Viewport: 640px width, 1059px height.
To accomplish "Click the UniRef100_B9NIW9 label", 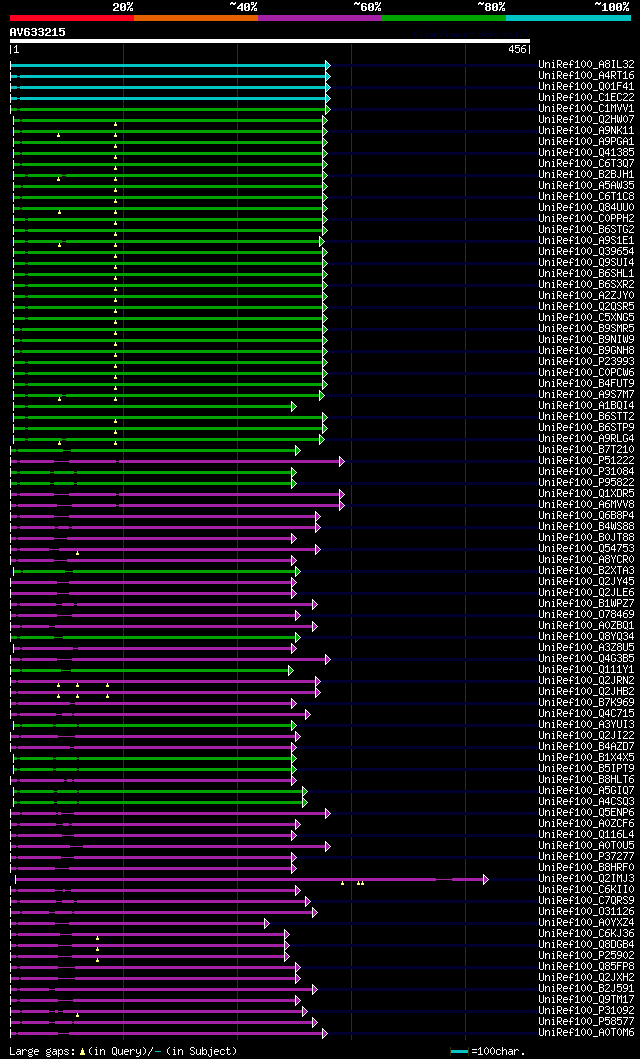I will point(586,340).
